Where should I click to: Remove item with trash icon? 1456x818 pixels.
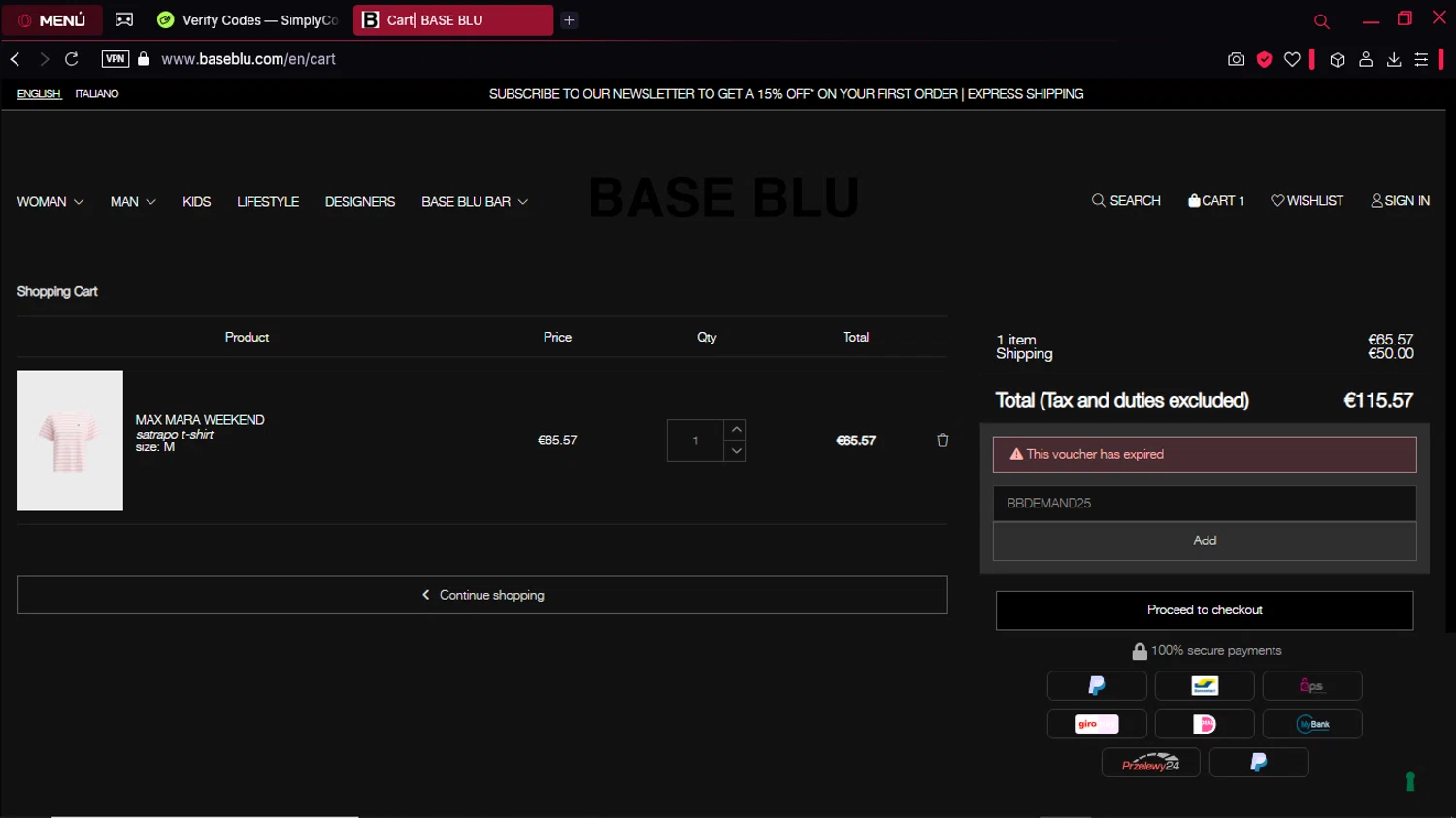tap(943, 441)
